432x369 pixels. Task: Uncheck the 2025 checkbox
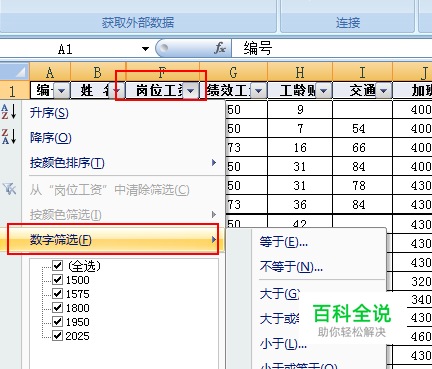tap(58, 336)
